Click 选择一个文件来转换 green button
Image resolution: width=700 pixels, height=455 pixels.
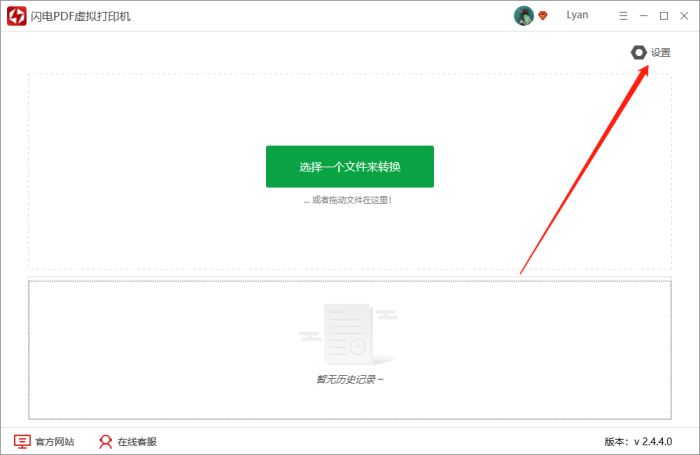tap(350, 167)
